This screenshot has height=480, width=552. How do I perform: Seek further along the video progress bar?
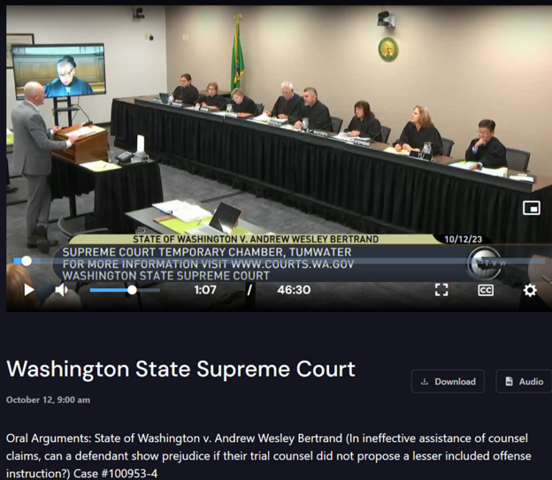282,261
